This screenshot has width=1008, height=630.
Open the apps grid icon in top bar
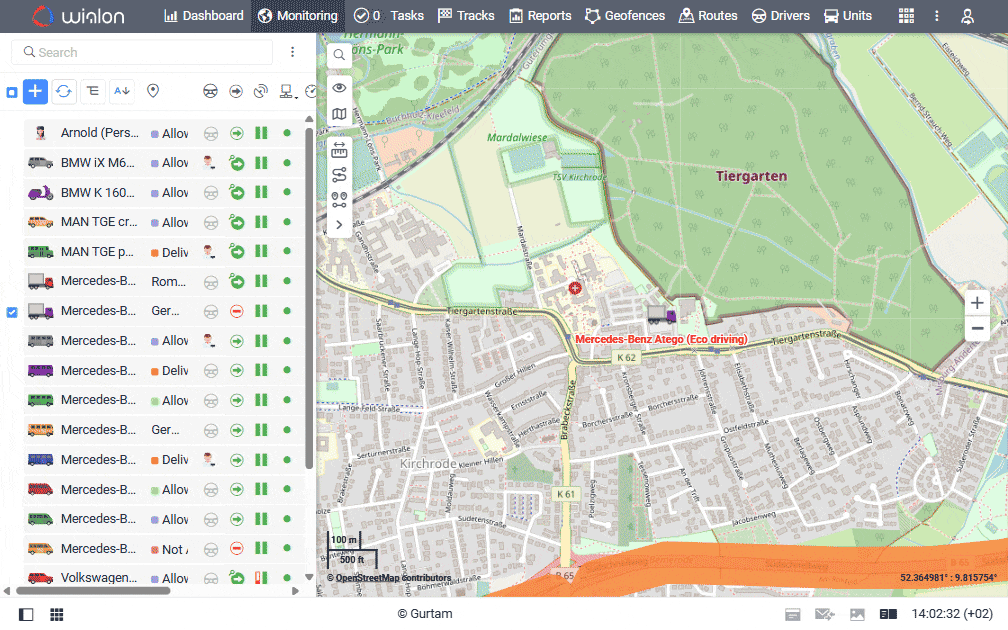click(x=906, y=16)
